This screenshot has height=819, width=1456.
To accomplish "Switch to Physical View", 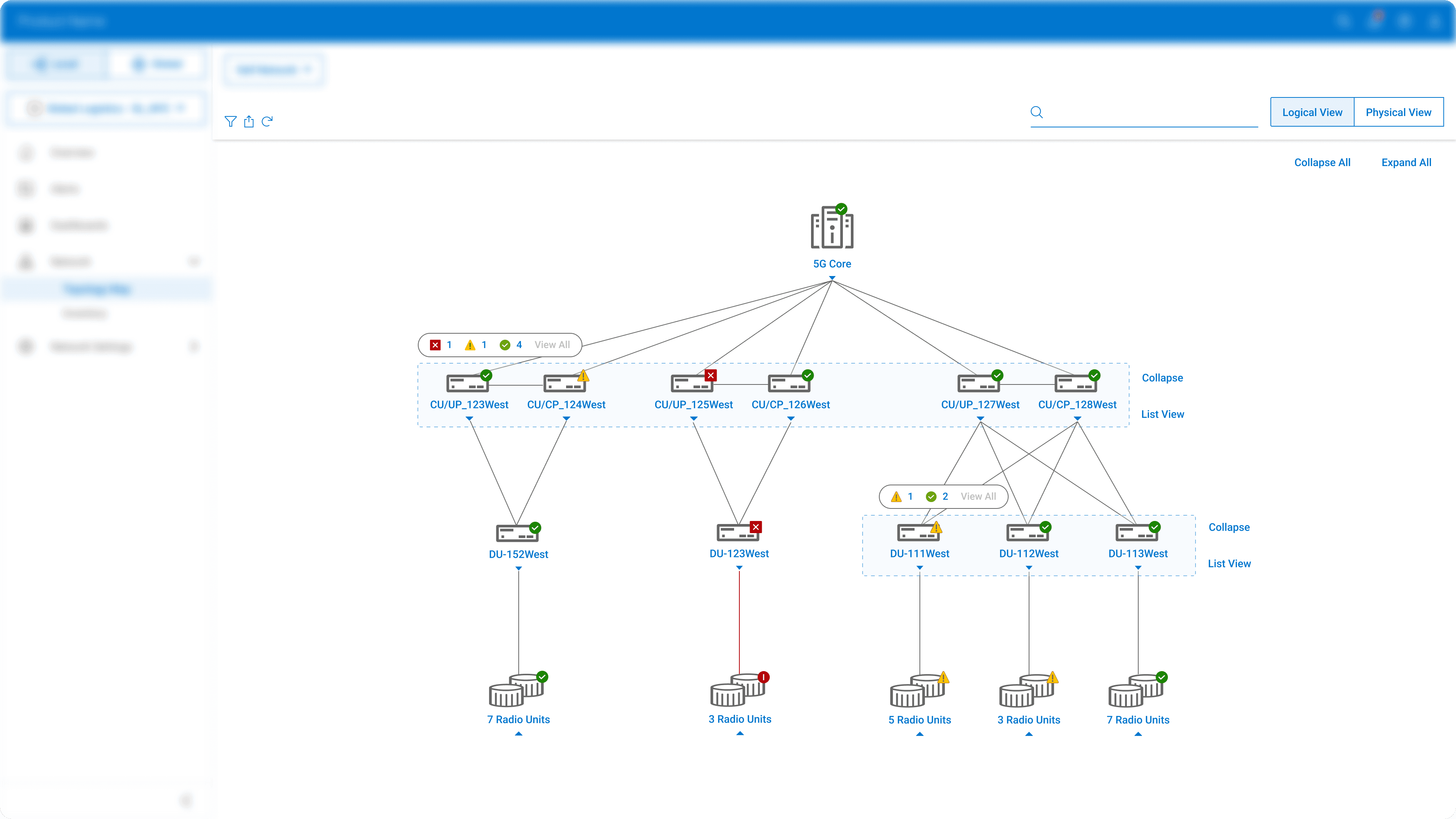I will (x=1398, y=112).
